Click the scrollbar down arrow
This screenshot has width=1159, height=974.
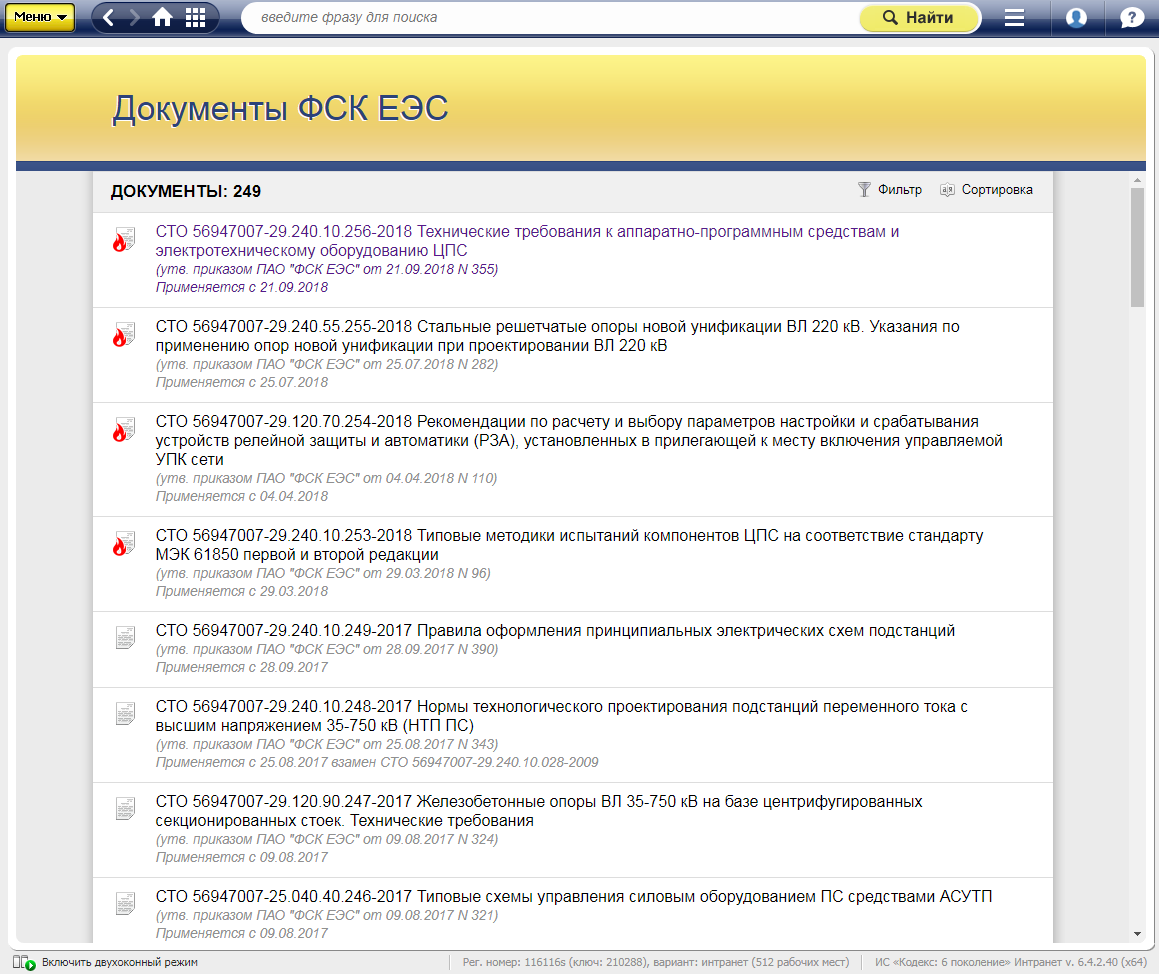1137,934
